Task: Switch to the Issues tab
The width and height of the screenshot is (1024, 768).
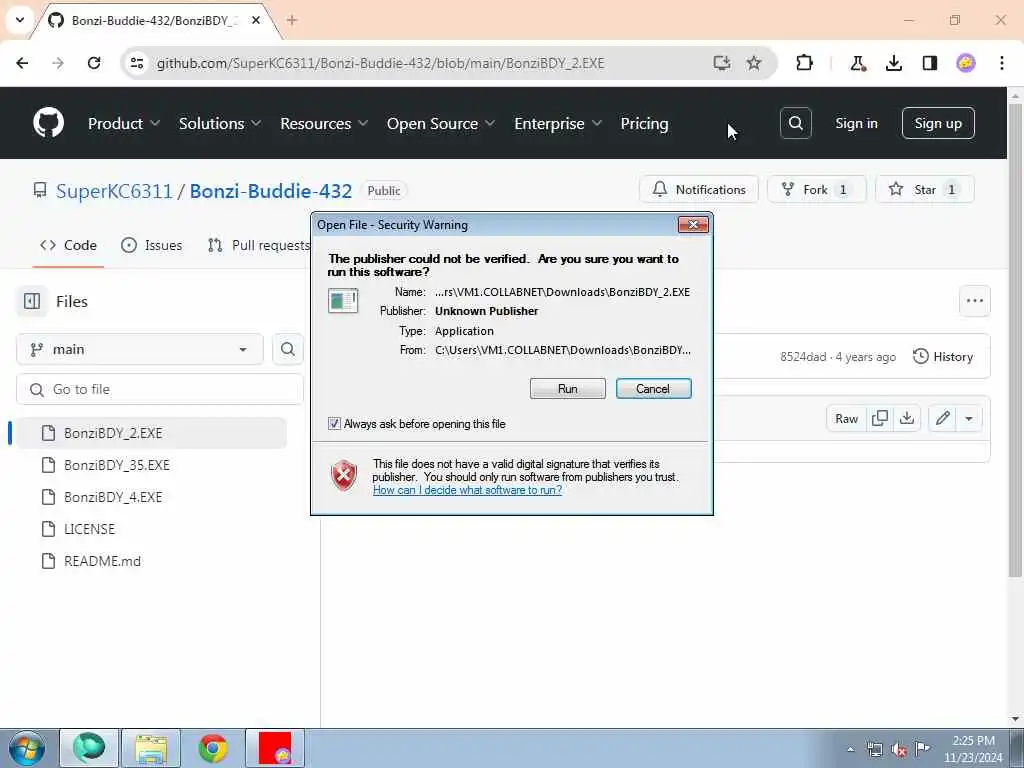Action: (x=152, y=245)
